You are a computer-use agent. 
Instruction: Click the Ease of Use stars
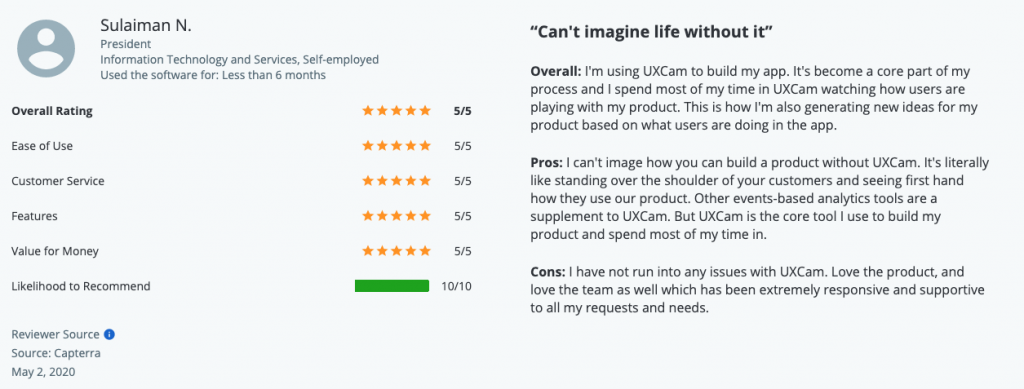[x=396, y=146]
